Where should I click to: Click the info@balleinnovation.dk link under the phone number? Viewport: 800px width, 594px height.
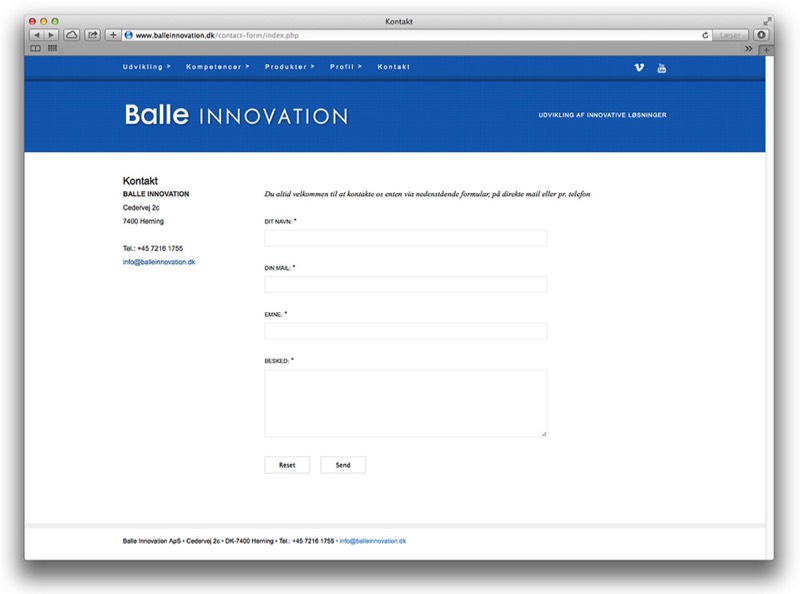coord(159,262)
